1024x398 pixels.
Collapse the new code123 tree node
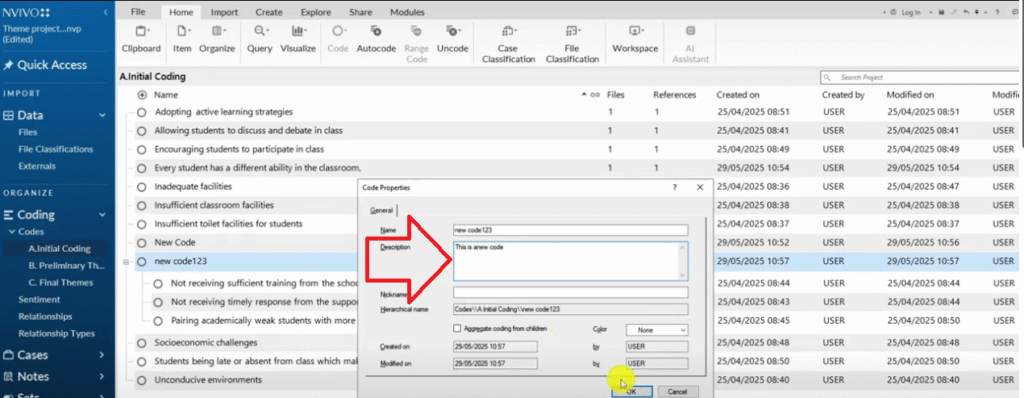126,261
